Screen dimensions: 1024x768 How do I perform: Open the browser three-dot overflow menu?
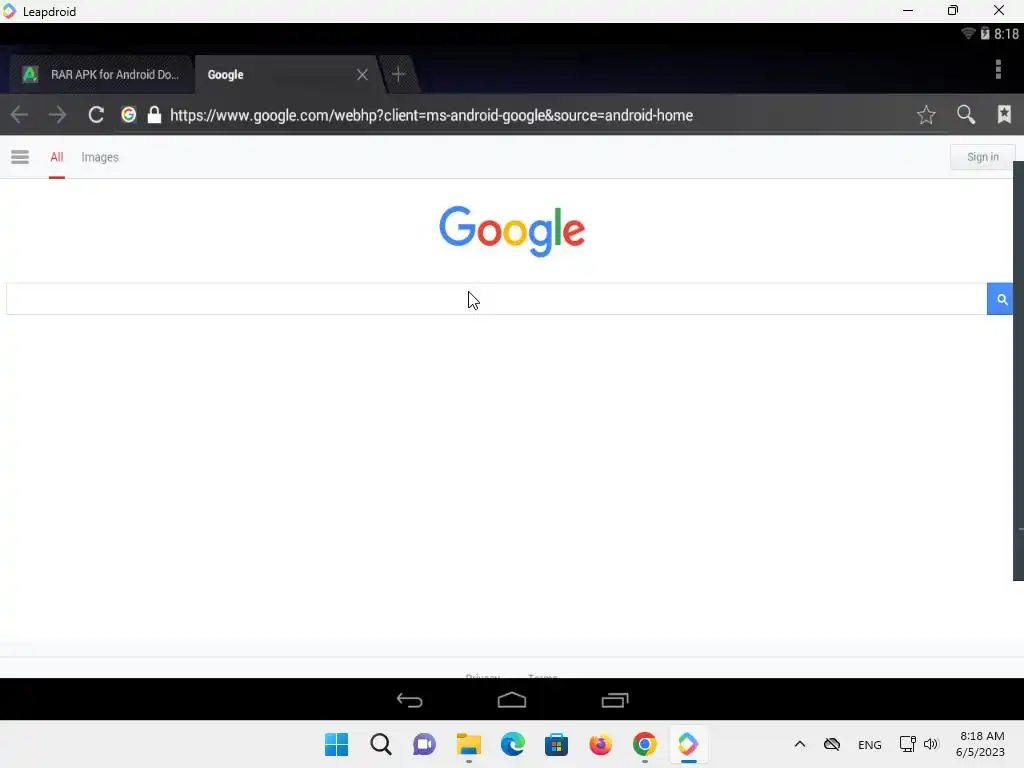pos(998,69)
